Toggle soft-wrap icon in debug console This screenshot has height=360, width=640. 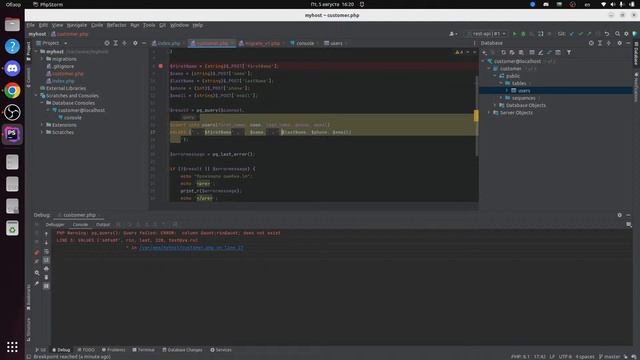coord(46,251)
